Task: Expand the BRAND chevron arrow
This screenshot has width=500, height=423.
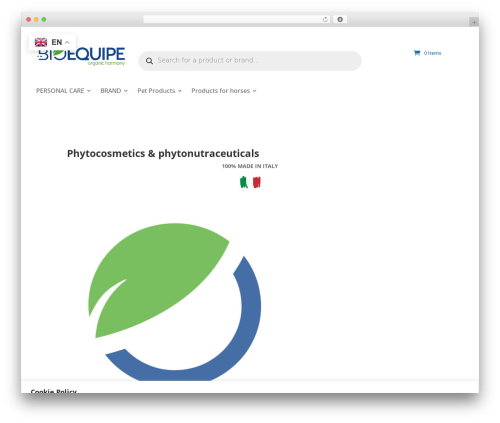Action: [x=126, y=91]
